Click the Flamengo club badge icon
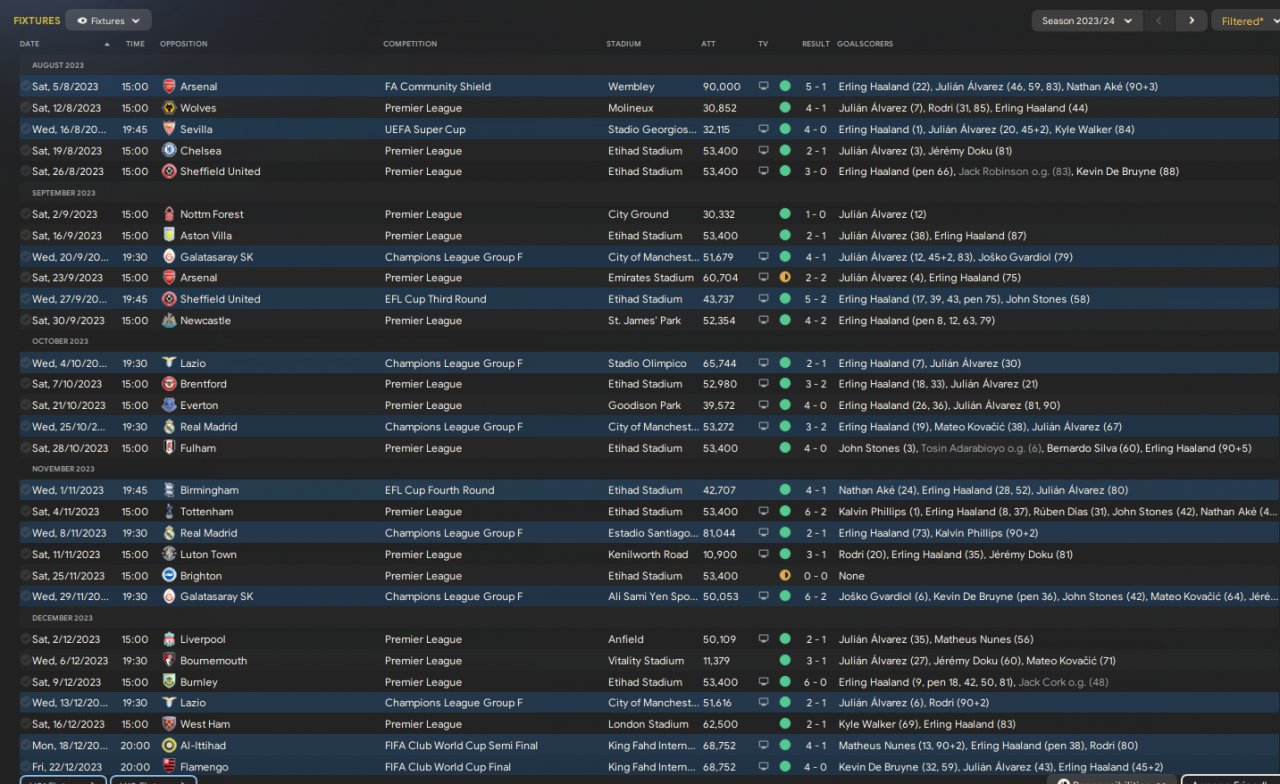The image size is (1280, 784). coord(169,767)
